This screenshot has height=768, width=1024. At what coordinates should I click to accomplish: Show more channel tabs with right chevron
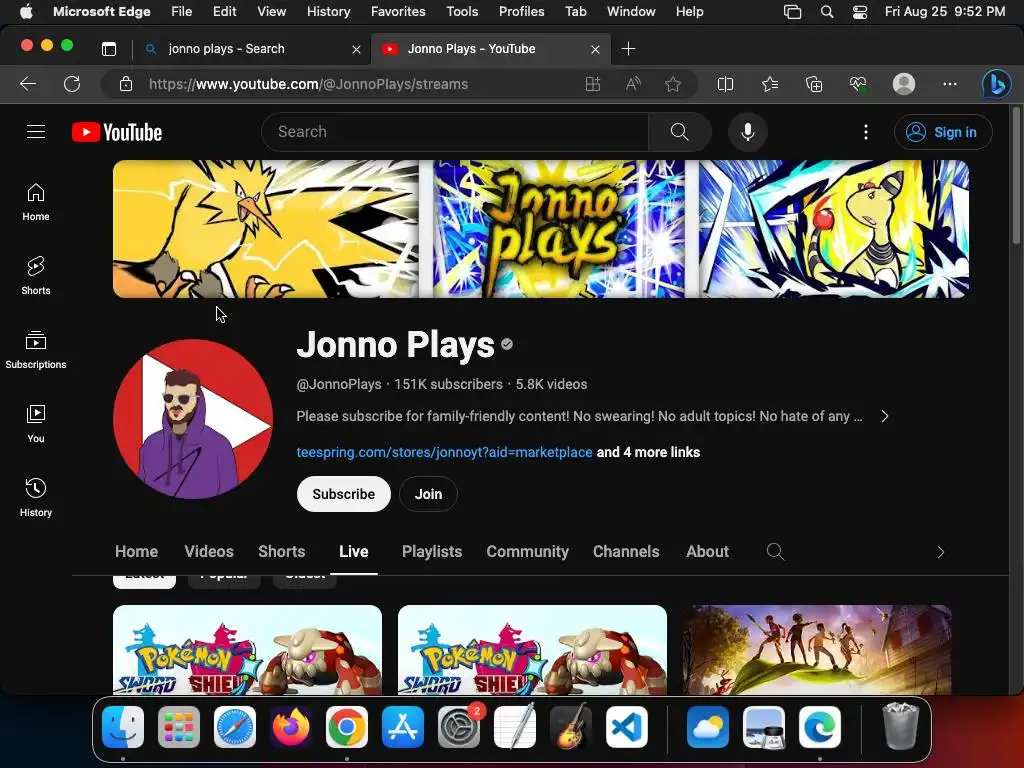tap(940, 552)
